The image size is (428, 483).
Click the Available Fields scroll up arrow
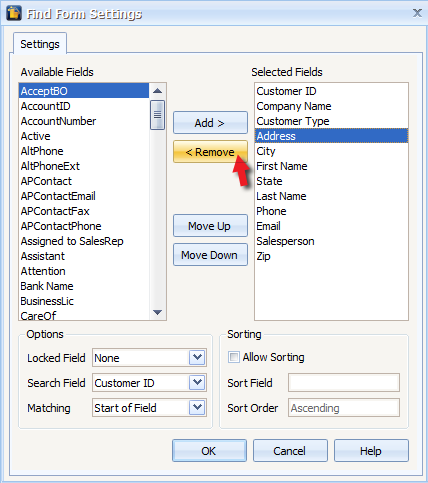point(157,91)
